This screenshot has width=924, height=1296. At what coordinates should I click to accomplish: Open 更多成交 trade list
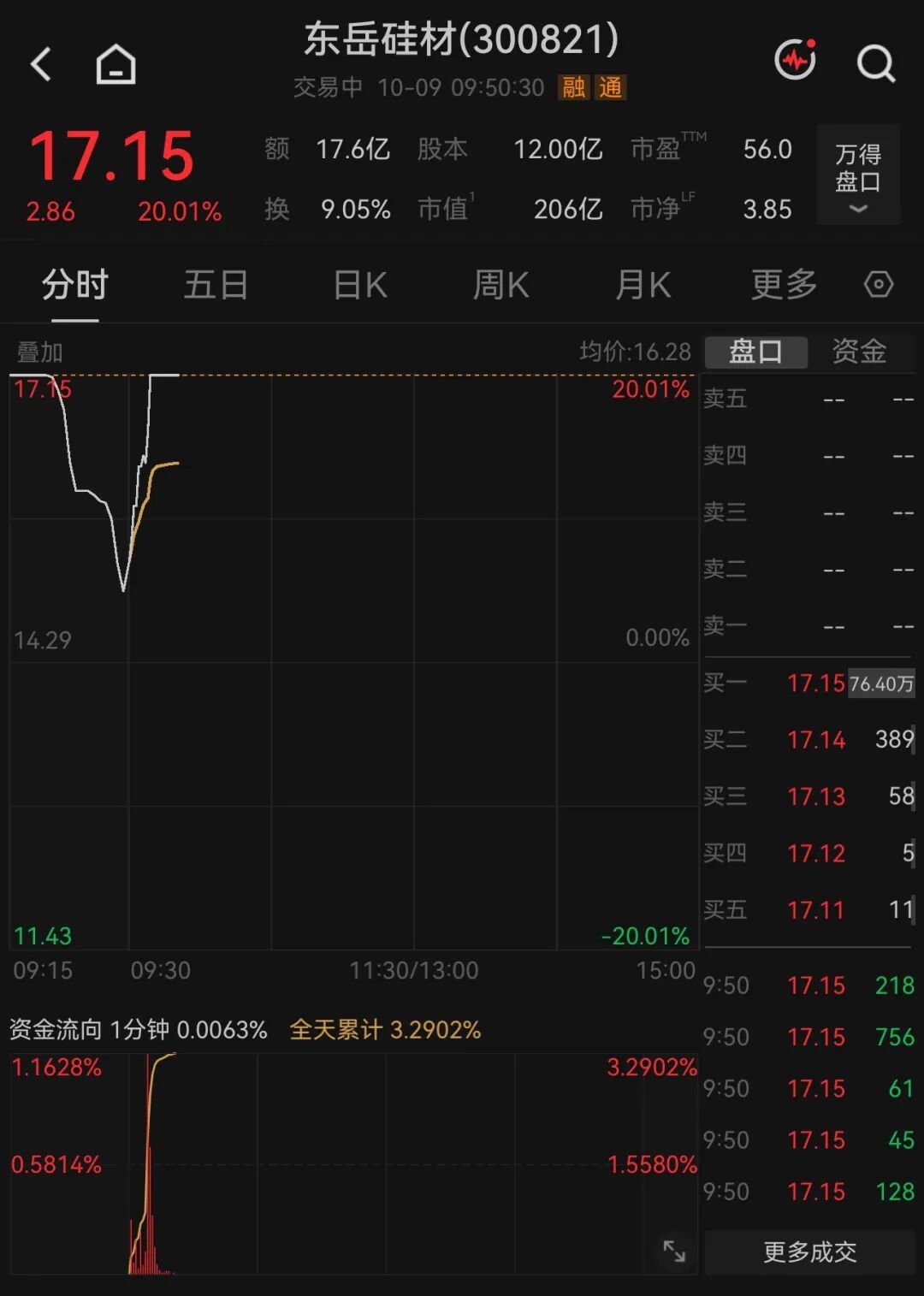click(x=809, y=1252)
